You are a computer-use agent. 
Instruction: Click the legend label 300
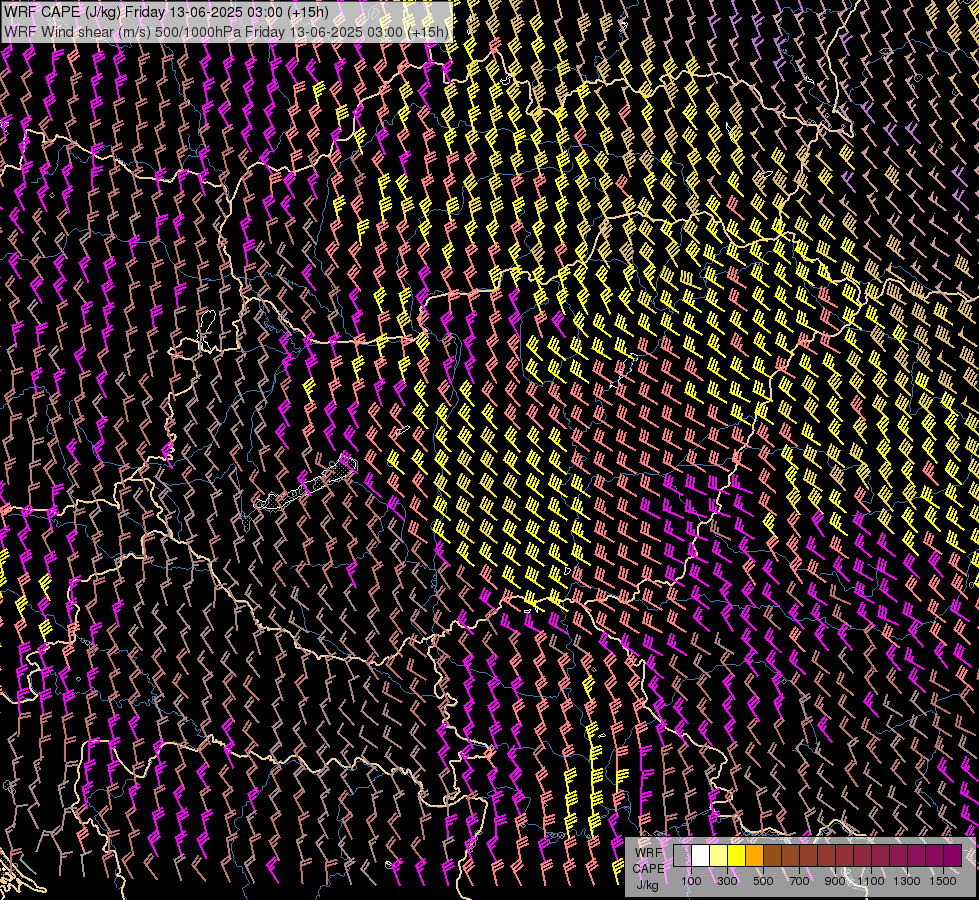(x=727, y=881)
